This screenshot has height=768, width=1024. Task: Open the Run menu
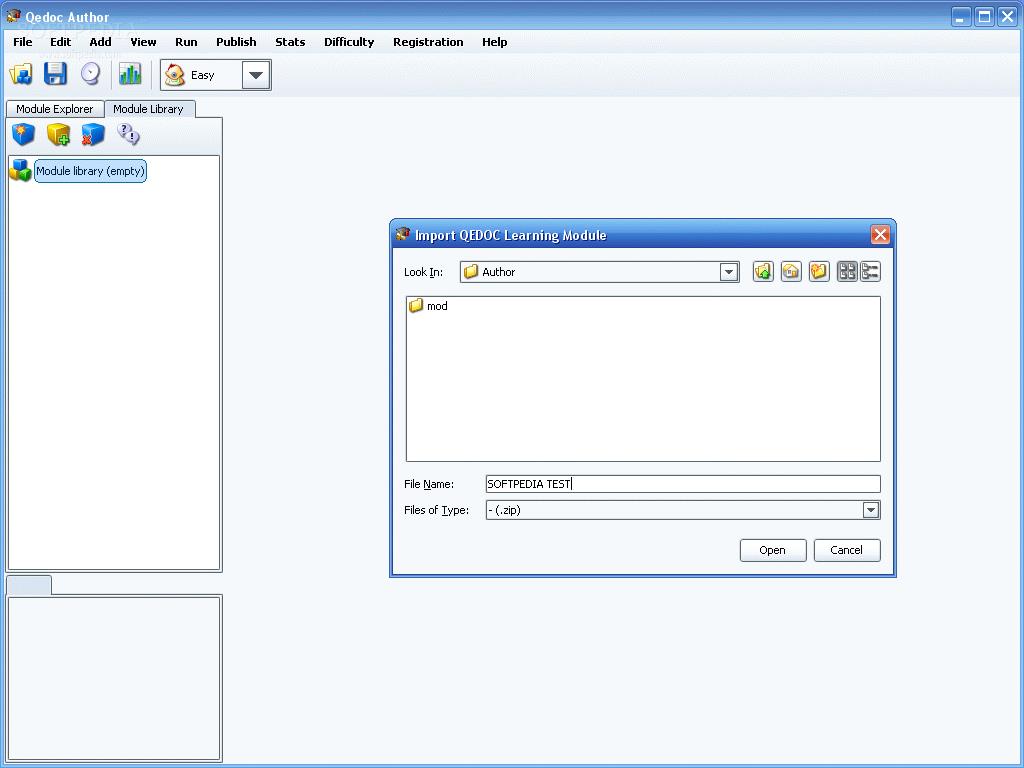pyautogui.click(x=186, y=42)
